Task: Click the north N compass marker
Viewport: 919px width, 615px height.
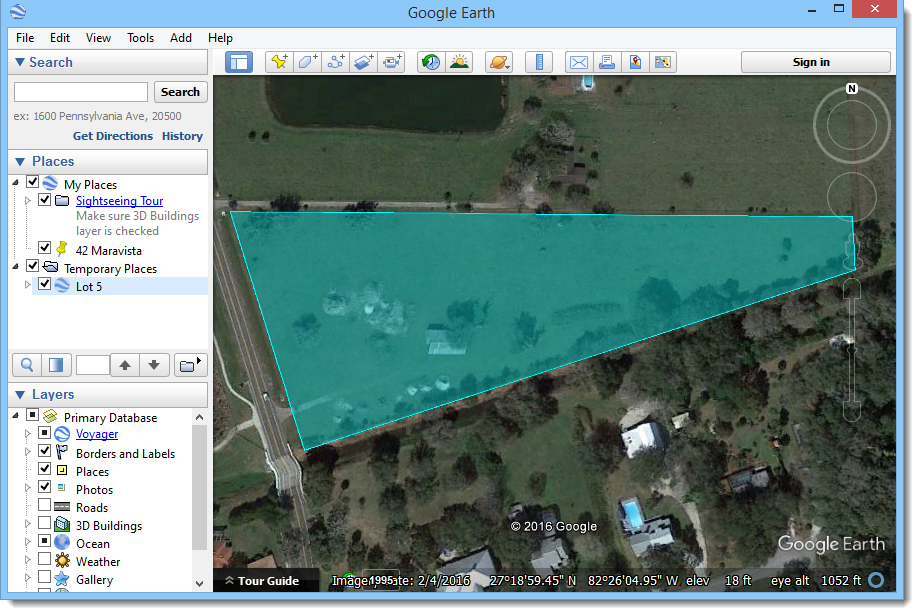Action: click(852, 89)
